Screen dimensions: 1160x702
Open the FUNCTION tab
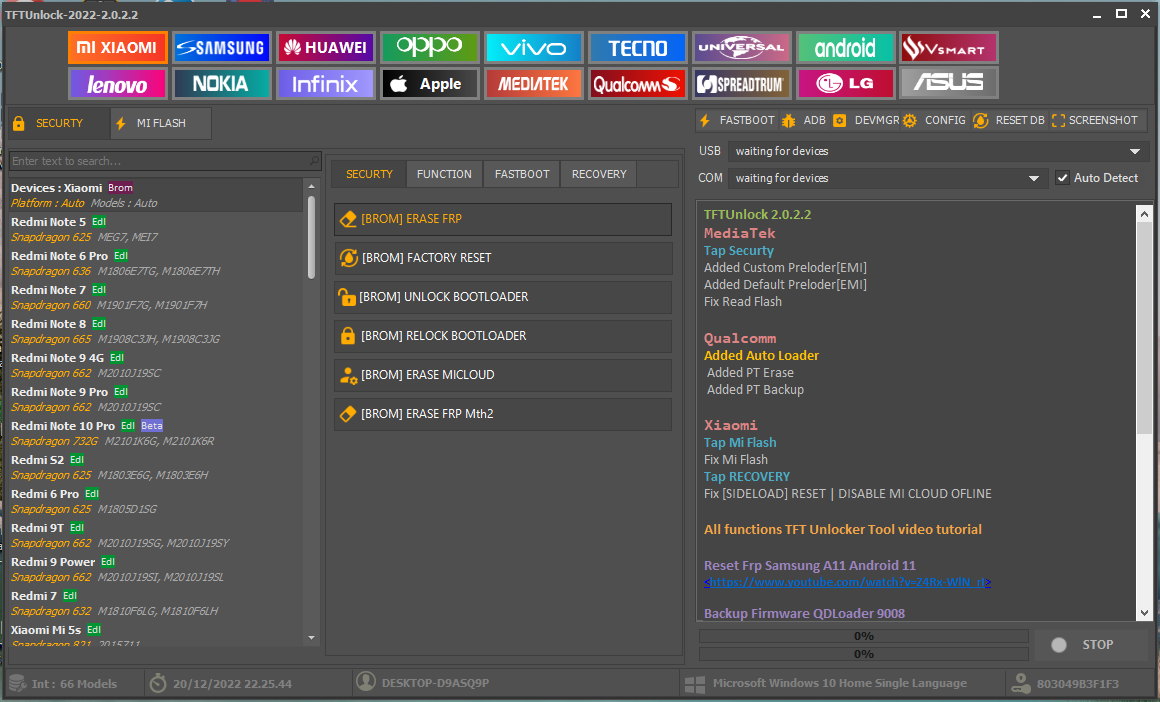tap(444, 174)
